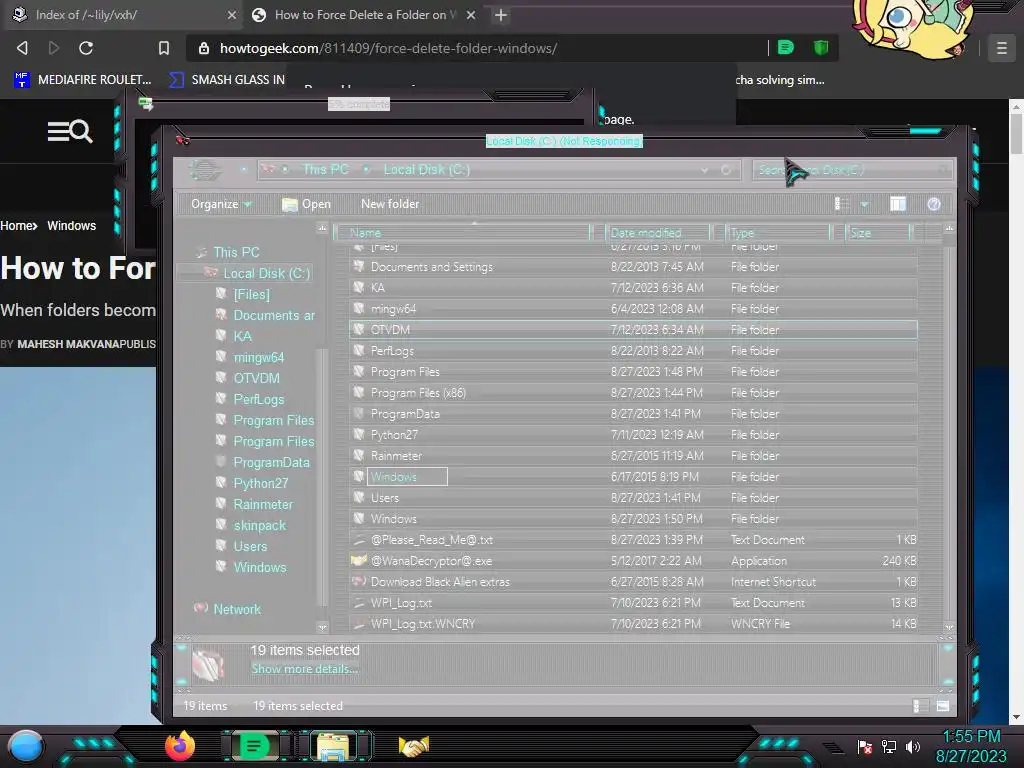Viewport: 1024px width, 768px height.
Task: Select the OTVDM folder row
Action: click(x=633, y=330)
